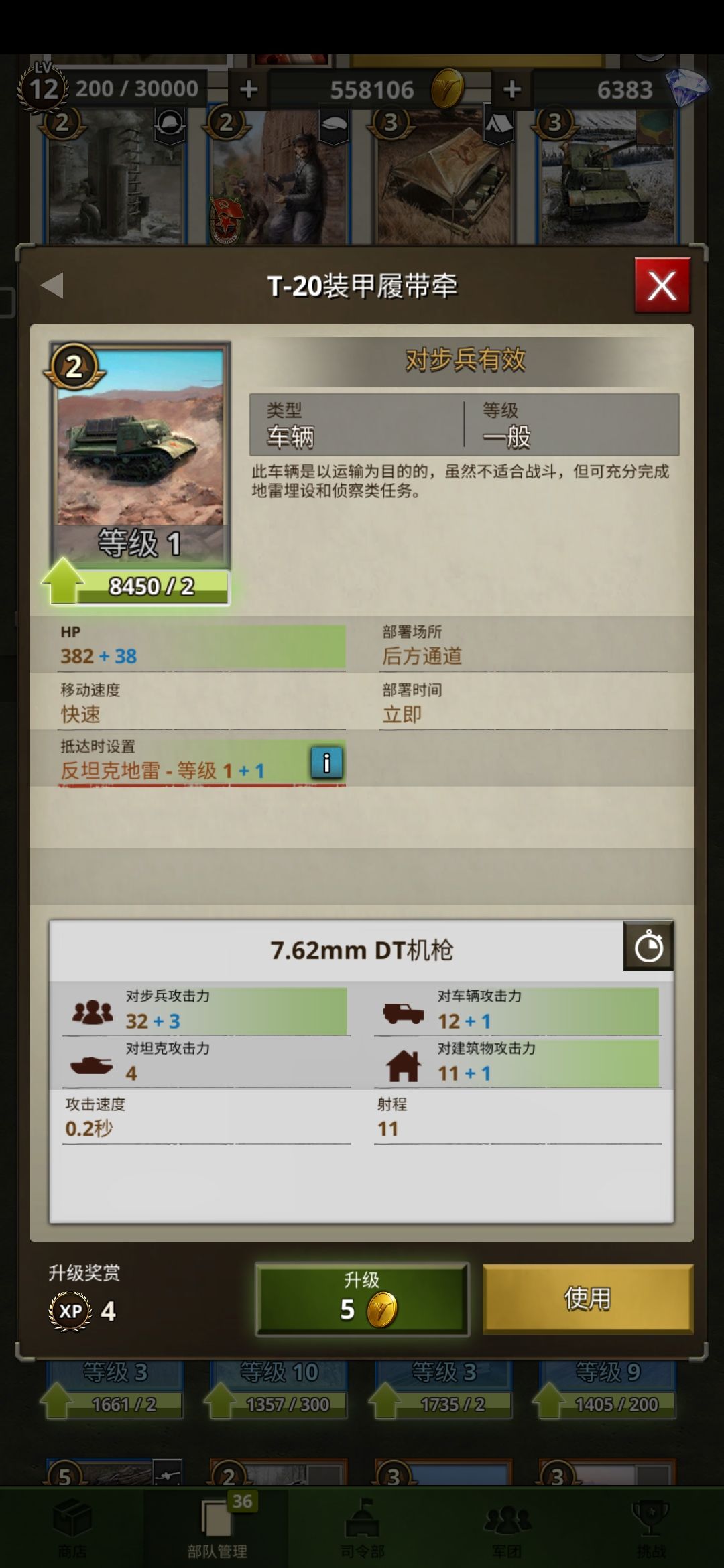Tap the stopwatch icon beside 7.62mm DT机枪
Image resolution: width=724 pixels, height=1568 pixels.
point(648,945)
